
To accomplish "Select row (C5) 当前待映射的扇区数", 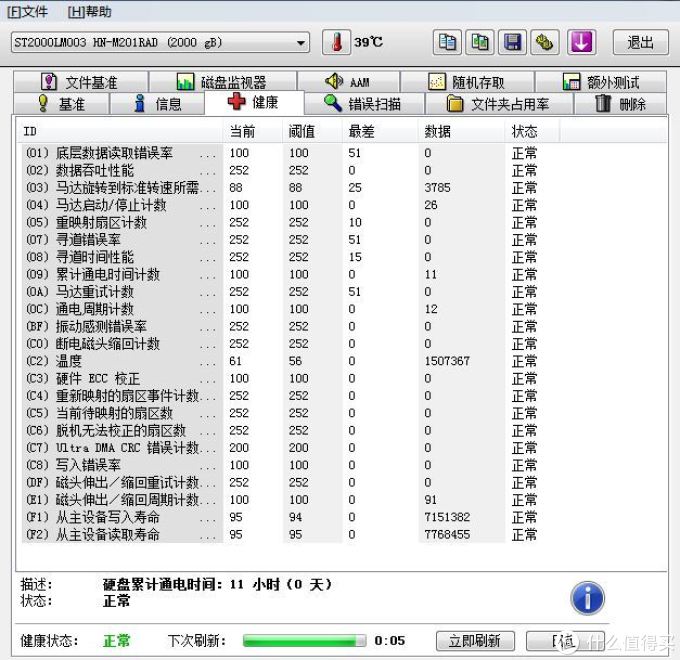I will [282, 413].
